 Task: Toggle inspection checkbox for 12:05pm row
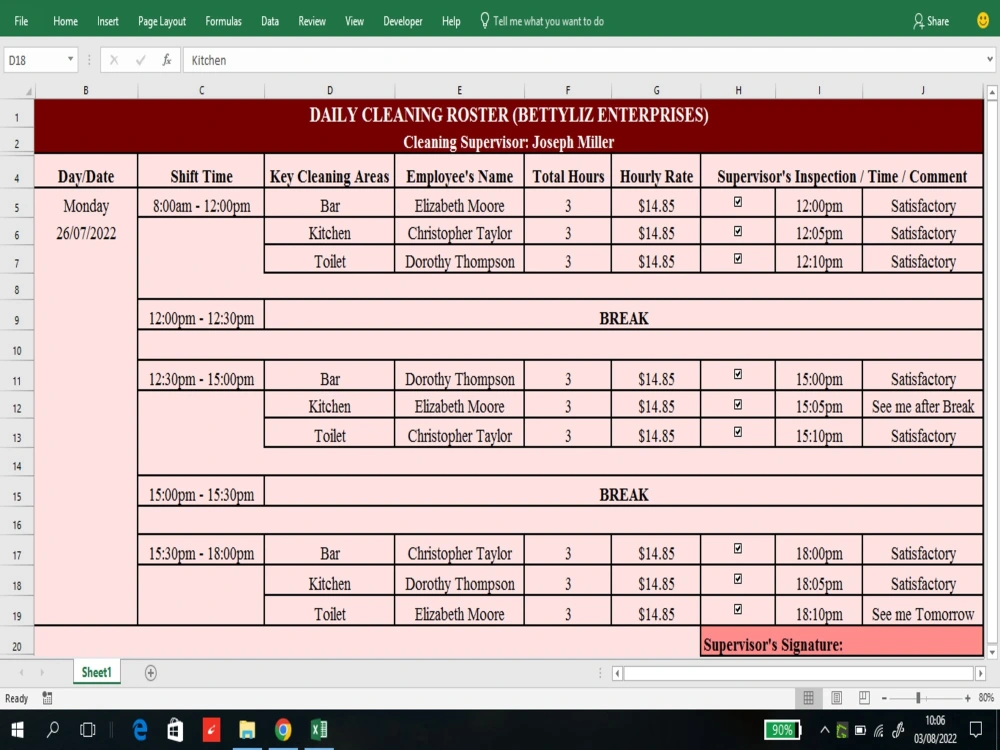[738, 231]
